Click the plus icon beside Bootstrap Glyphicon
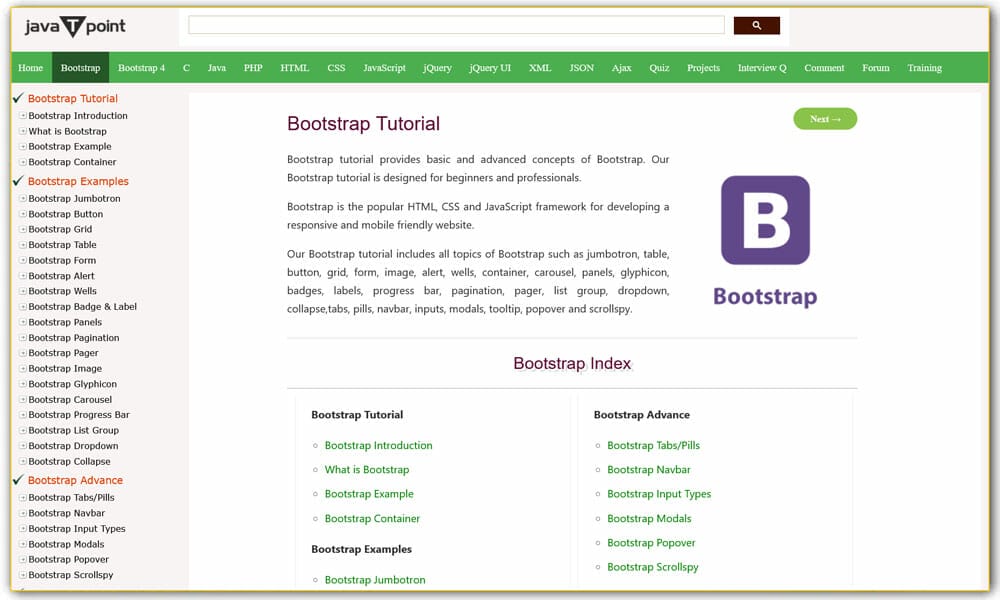The width and height of the screenshot is (1000, 600). [25, 383]
